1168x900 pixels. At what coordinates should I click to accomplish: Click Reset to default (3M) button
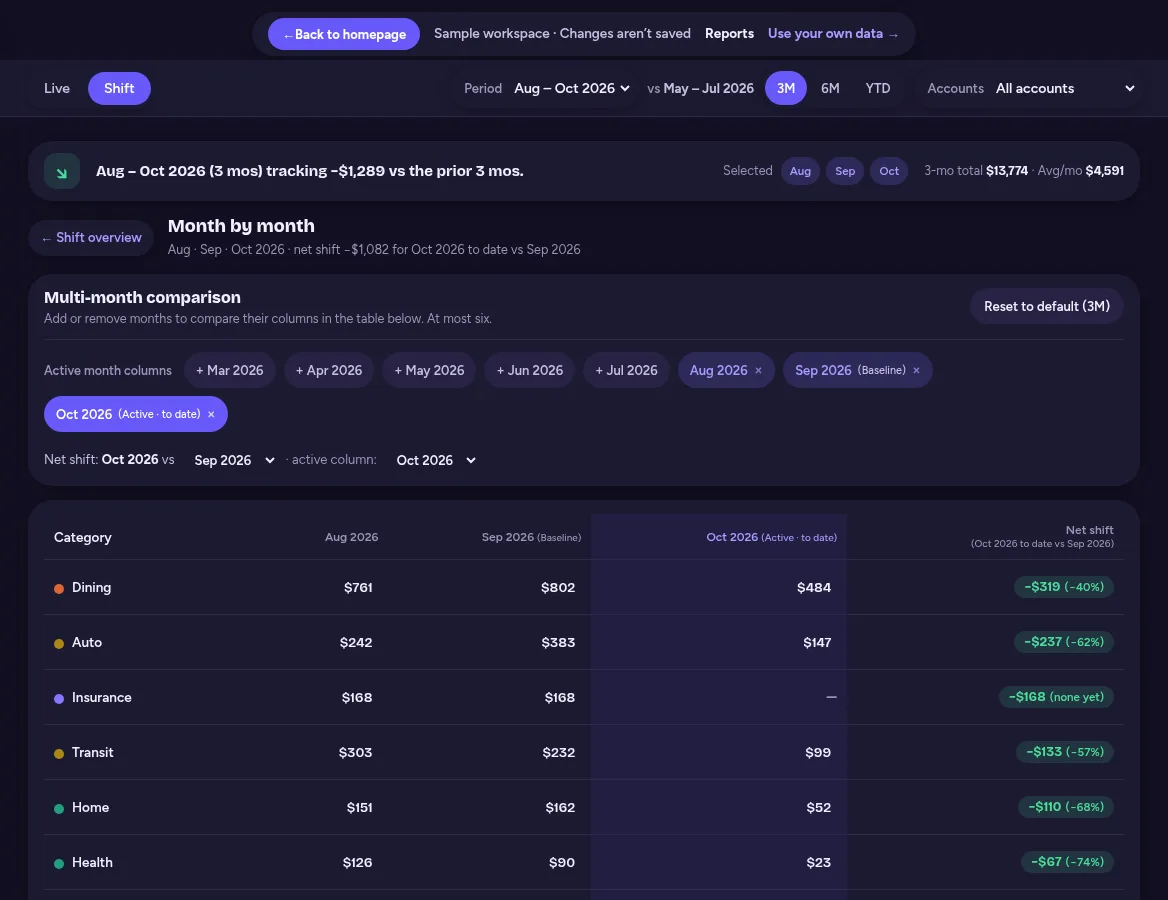(1047, 306)
